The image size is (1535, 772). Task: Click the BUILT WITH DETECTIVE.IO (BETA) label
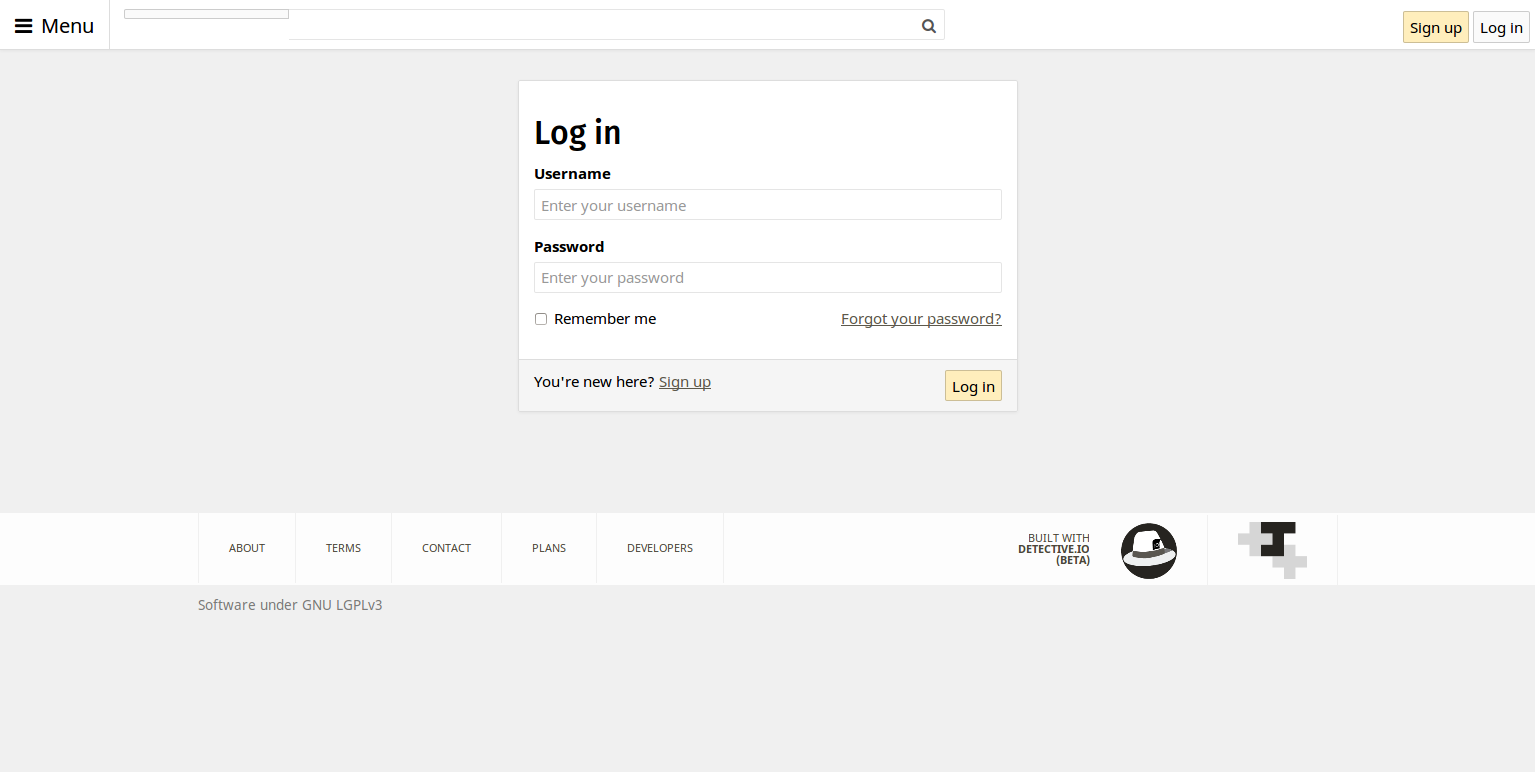click(1056, 550)
